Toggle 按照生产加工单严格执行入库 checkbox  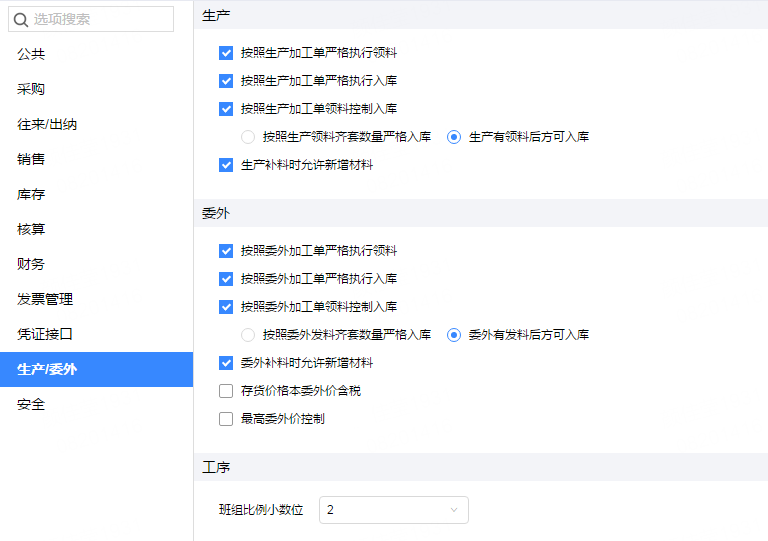pyautogui.click(x=226, y=81)
